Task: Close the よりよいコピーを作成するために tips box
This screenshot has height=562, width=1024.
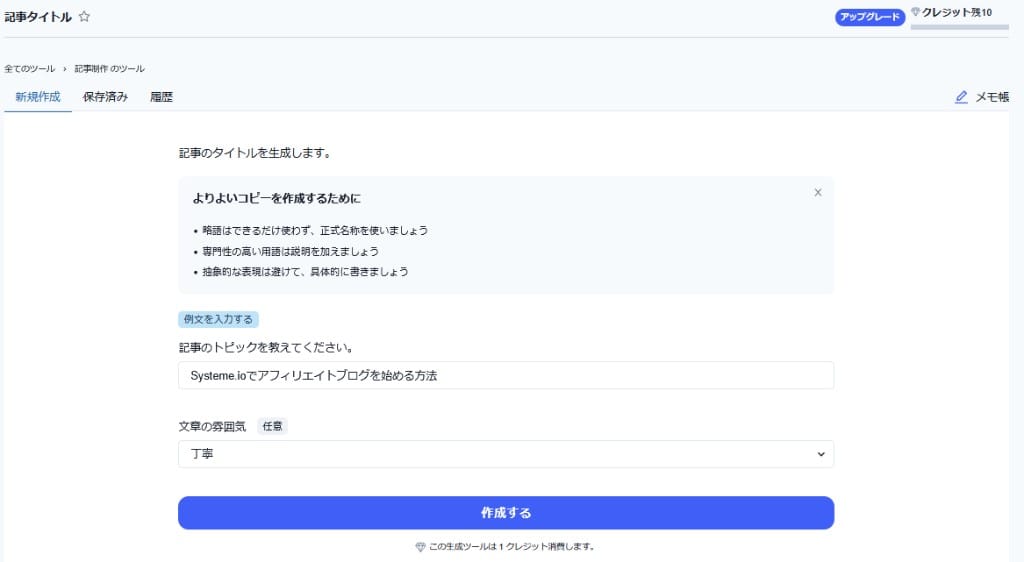Action: [x=818, y=193]
